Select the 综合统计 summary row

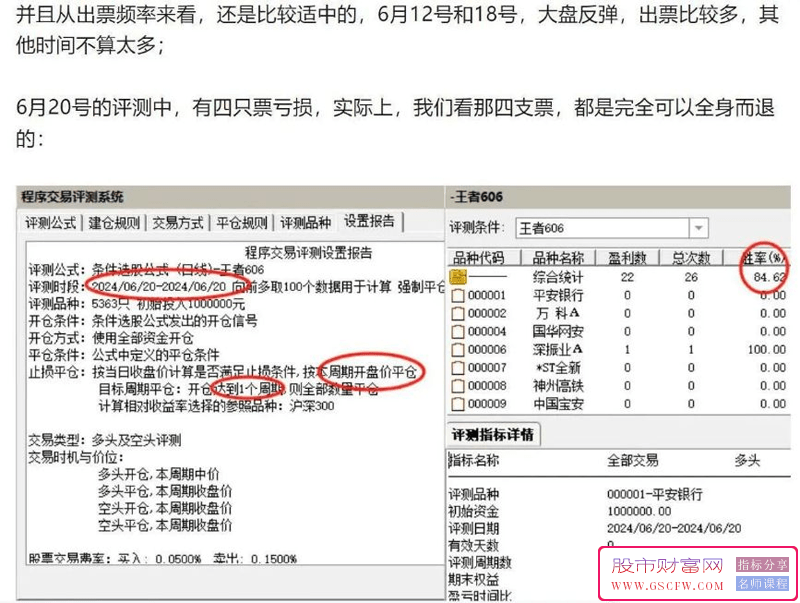[618, 277]
